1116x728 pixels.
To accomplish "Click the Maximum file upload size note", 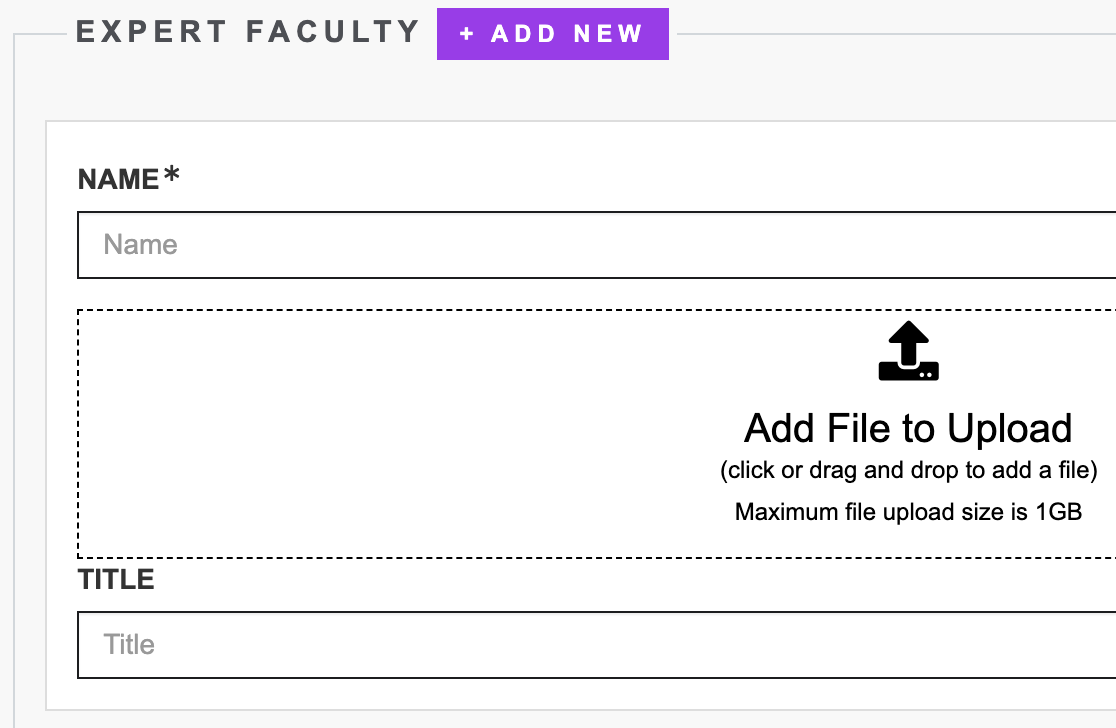I will (908, 512).
